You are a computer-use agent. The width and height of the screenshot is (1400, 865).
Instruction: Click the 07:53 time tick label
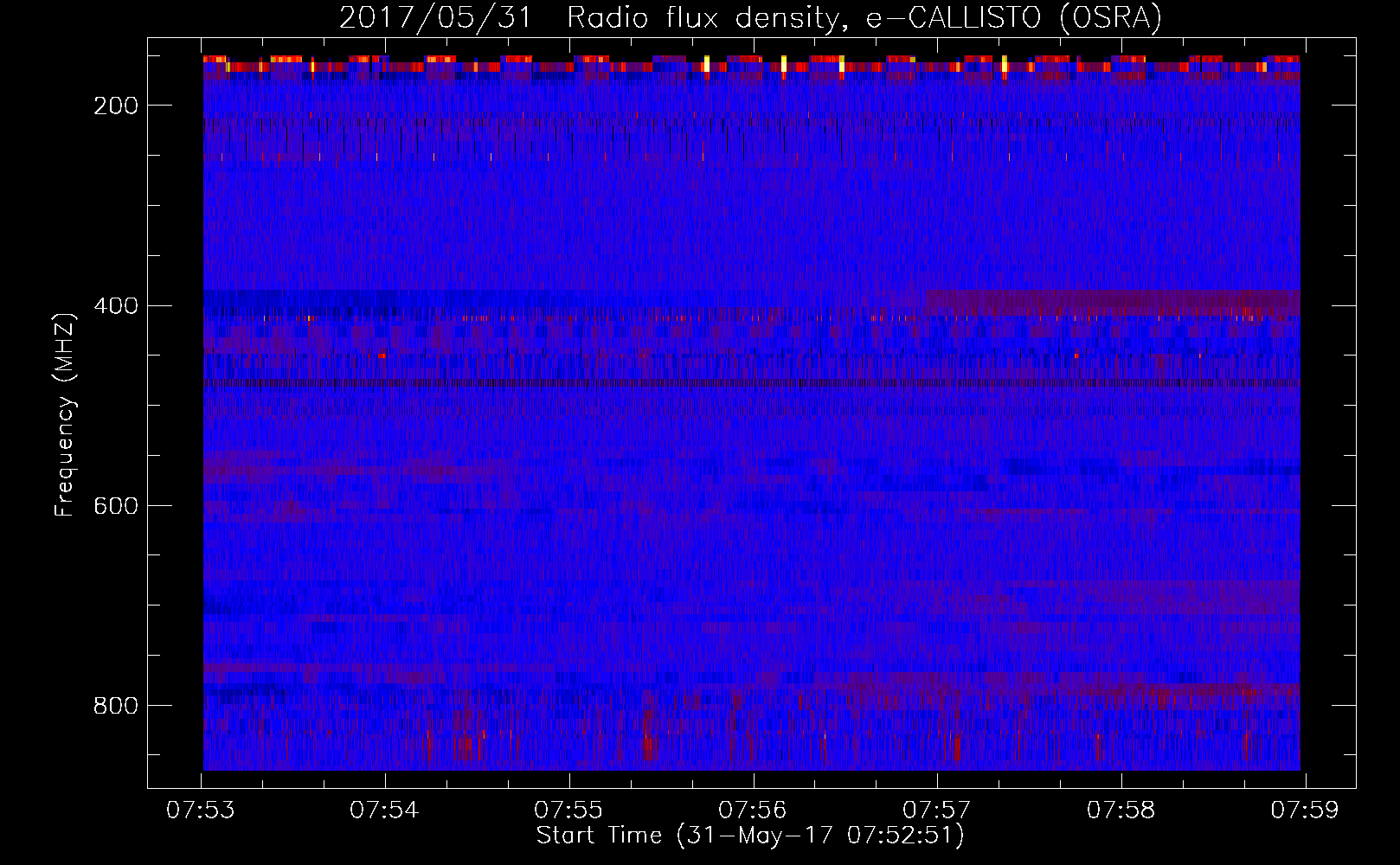[201, 810]
